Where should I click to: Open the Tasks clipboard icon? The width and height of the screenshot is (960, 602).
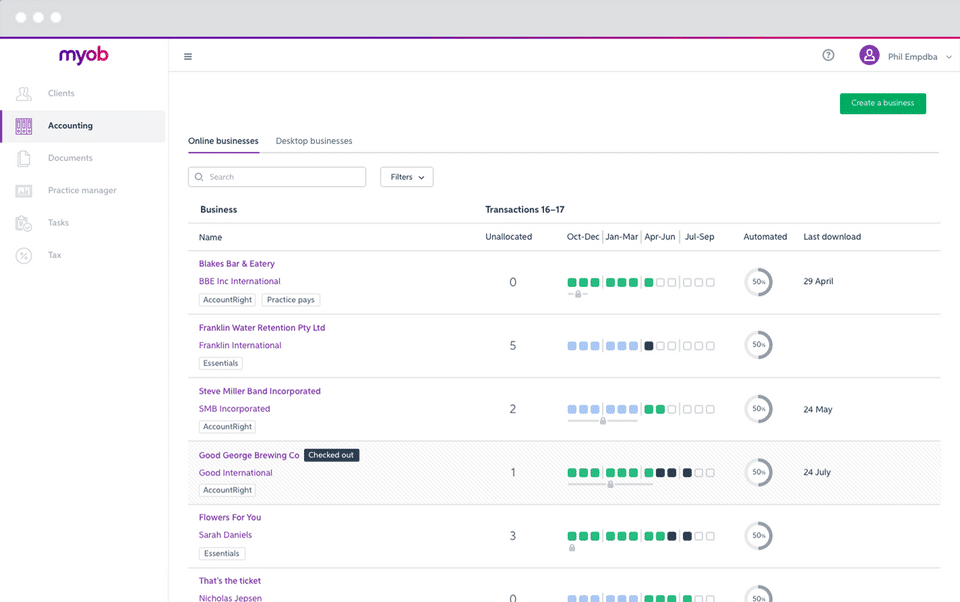coord(24,223)
